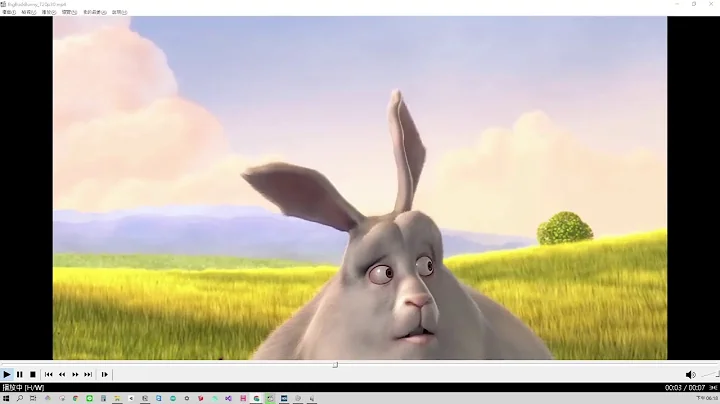Screen dimensions: 720x404
Task: Pause the video playback
Action: tap(20, 375)
